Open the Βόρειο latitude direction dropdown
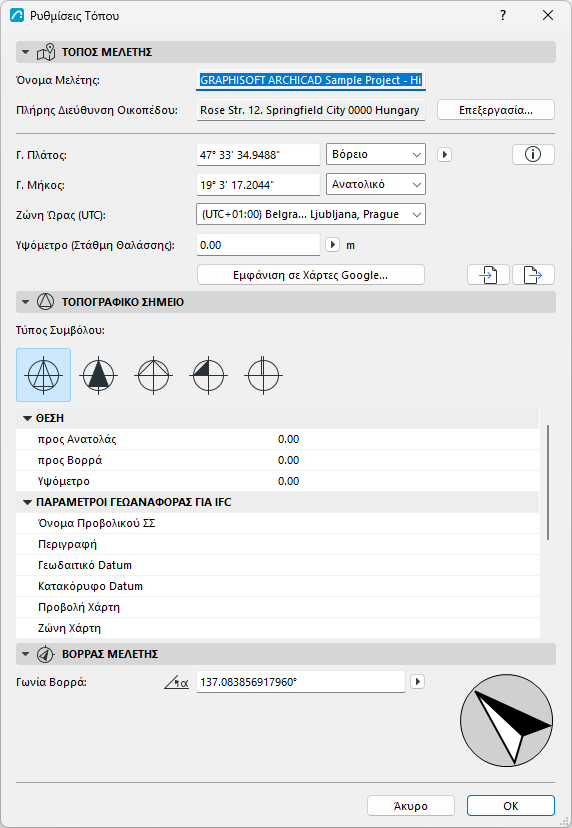Image resolution: width=572 pixels, height=828 pixels. (x=376, y=155)
